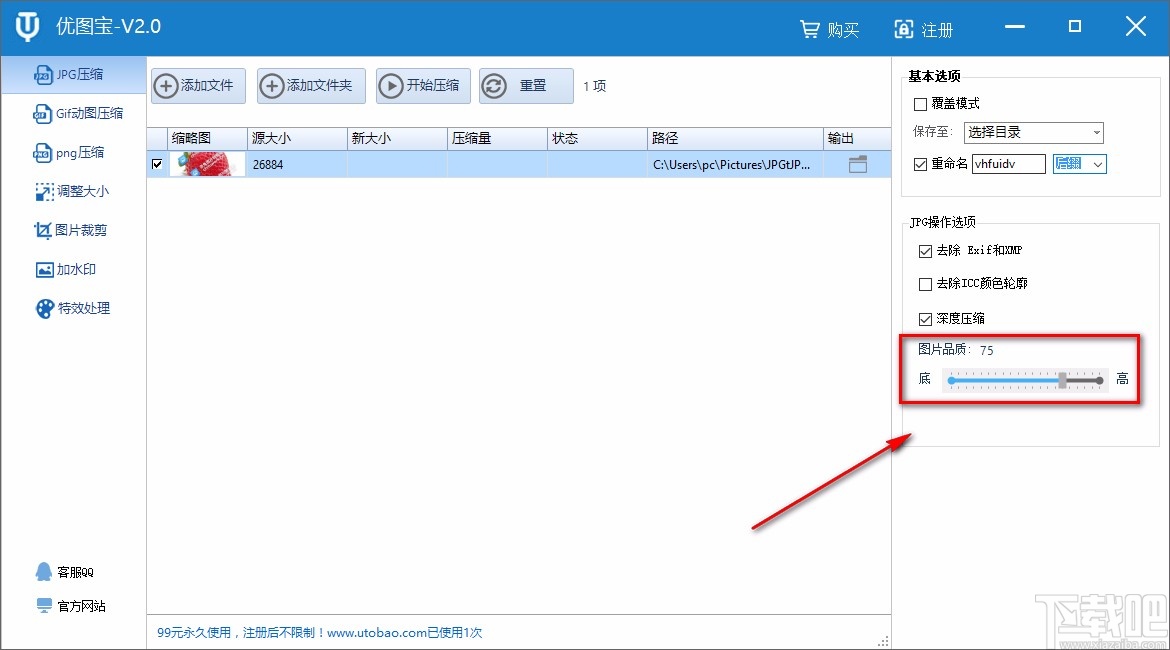Click the 重置 reset button
The image size is (1170, 650).
click(x=526, y=86)
